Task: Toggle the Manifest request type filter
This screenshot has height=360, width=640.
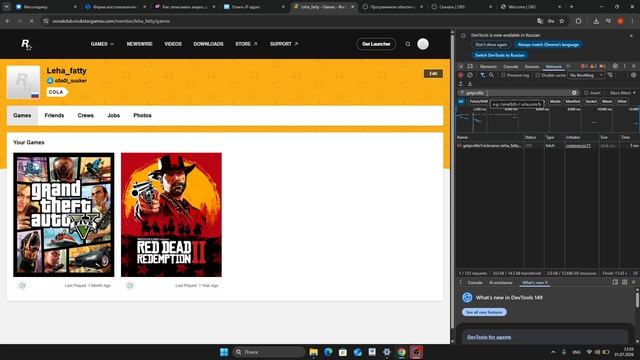Action: tap(573, 101)
